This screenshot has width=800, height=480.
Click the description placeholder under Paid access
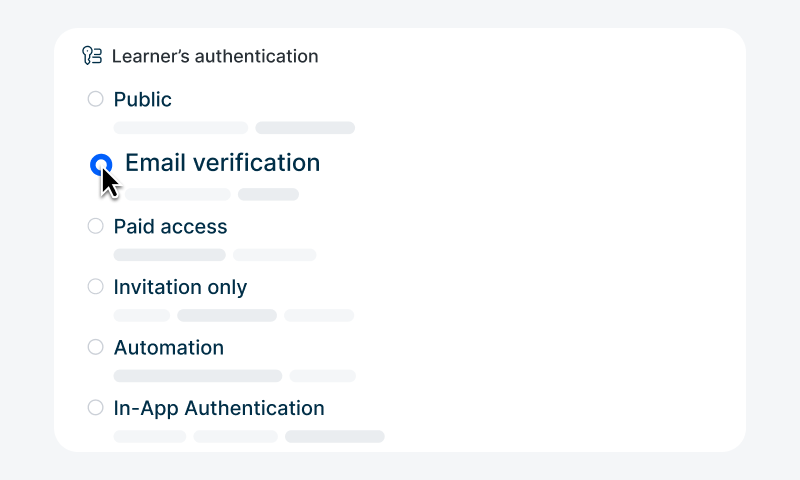(x=214, y=255)
